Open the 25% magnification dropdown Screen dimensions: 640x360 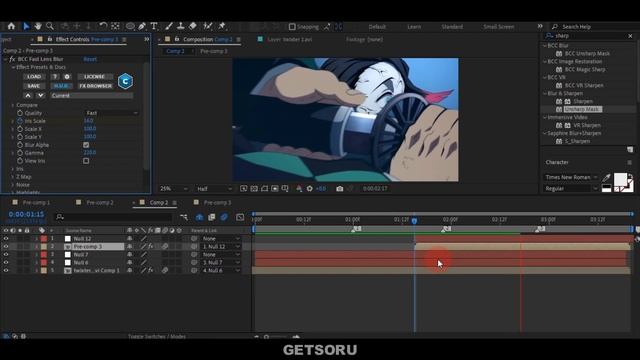(x=173, y=189)
